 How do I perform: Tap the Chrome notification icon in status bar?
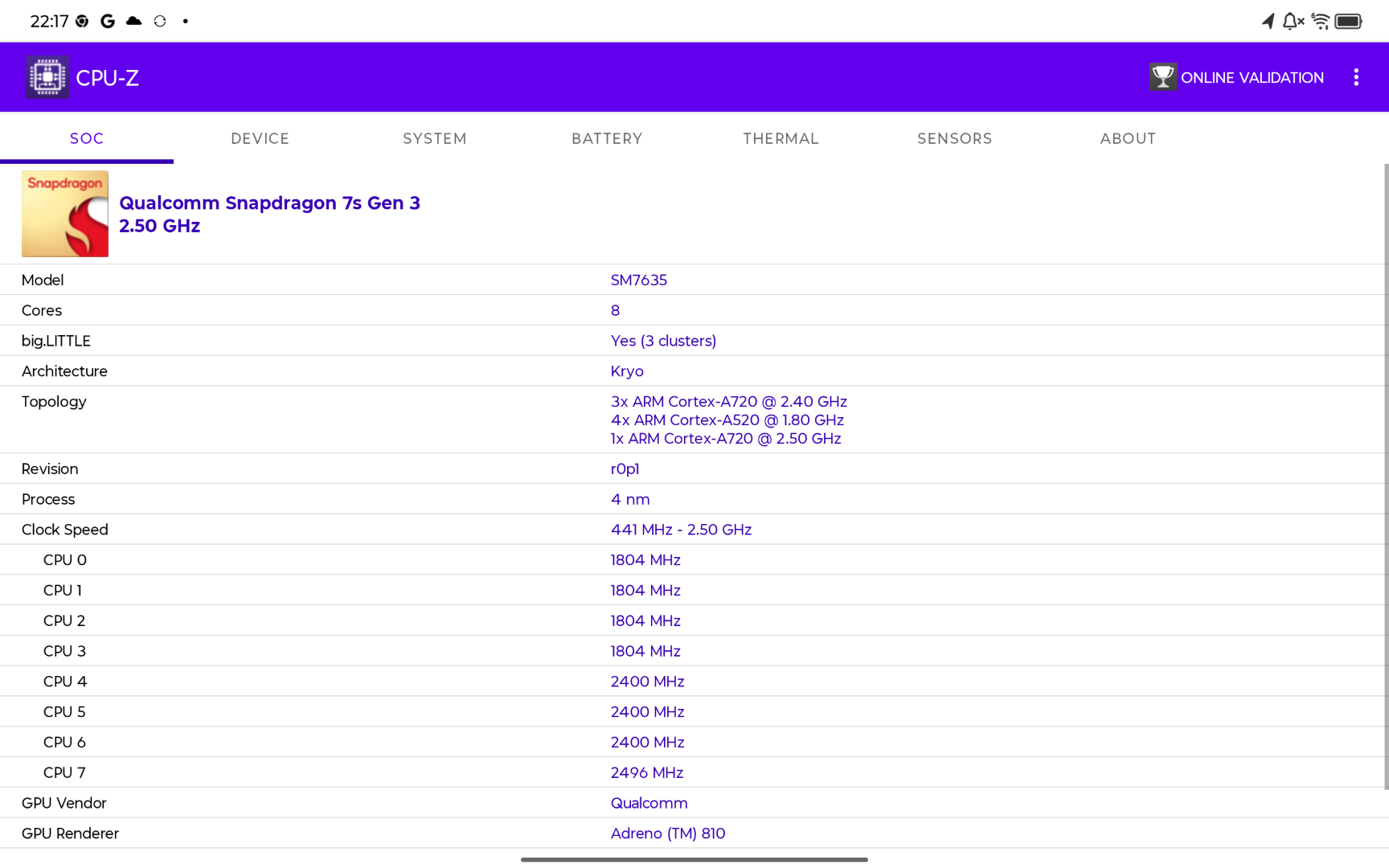(82, 21)
